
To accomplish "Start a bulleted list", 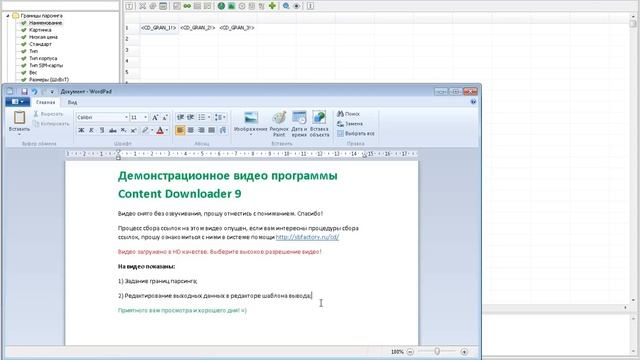I will 202,117.
